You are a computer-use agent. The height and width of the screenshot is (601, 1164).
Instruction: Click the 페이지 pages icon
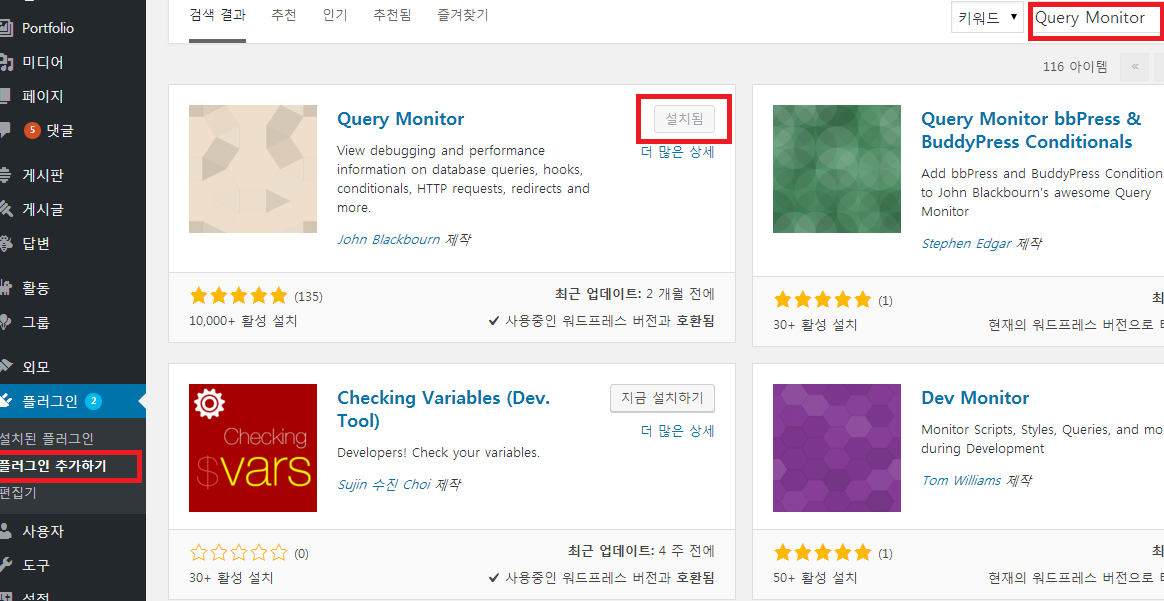[4, 96]
